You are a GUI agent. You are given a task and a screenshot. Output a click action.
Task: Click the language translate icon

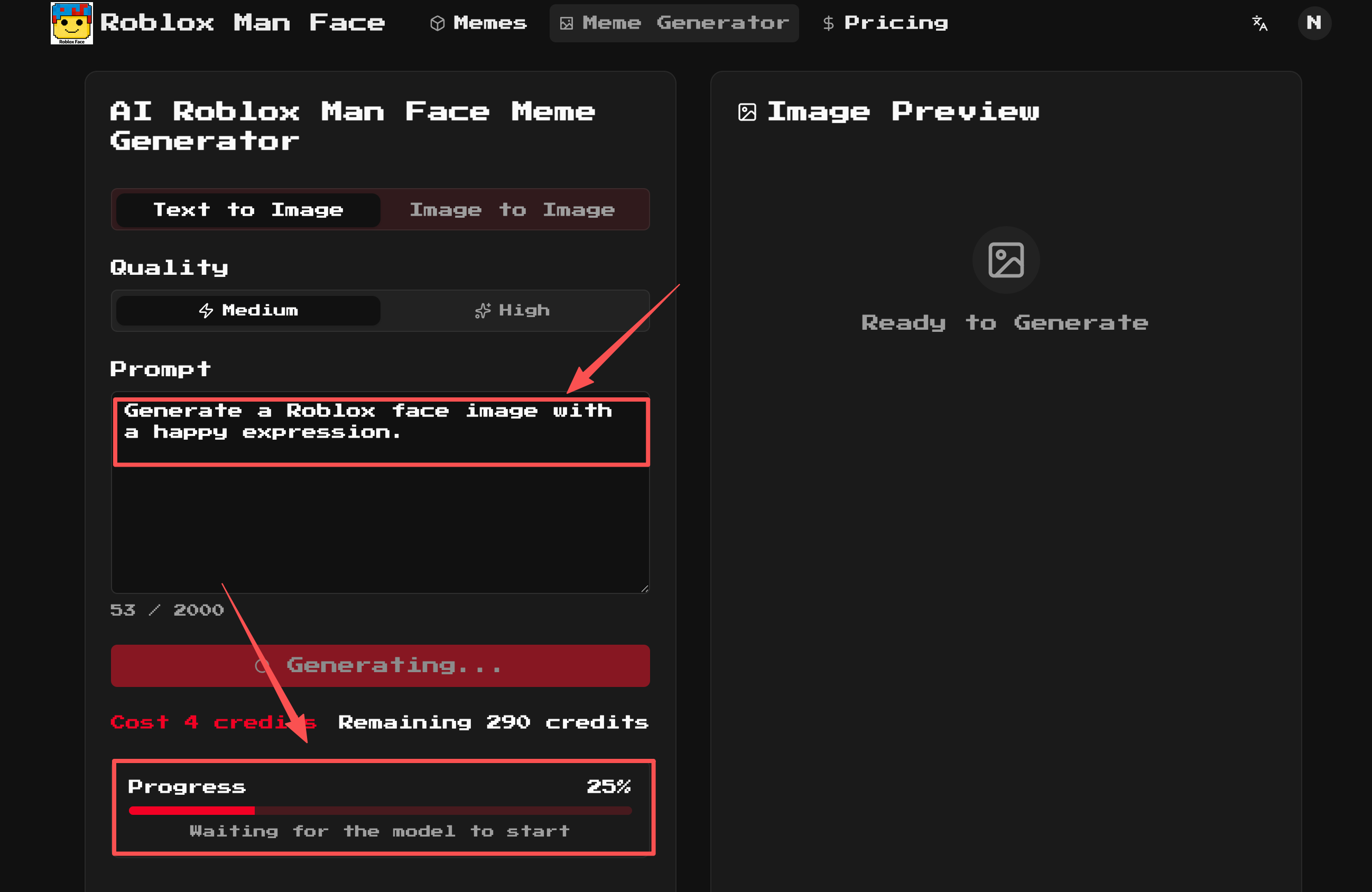pos(1259,23)
